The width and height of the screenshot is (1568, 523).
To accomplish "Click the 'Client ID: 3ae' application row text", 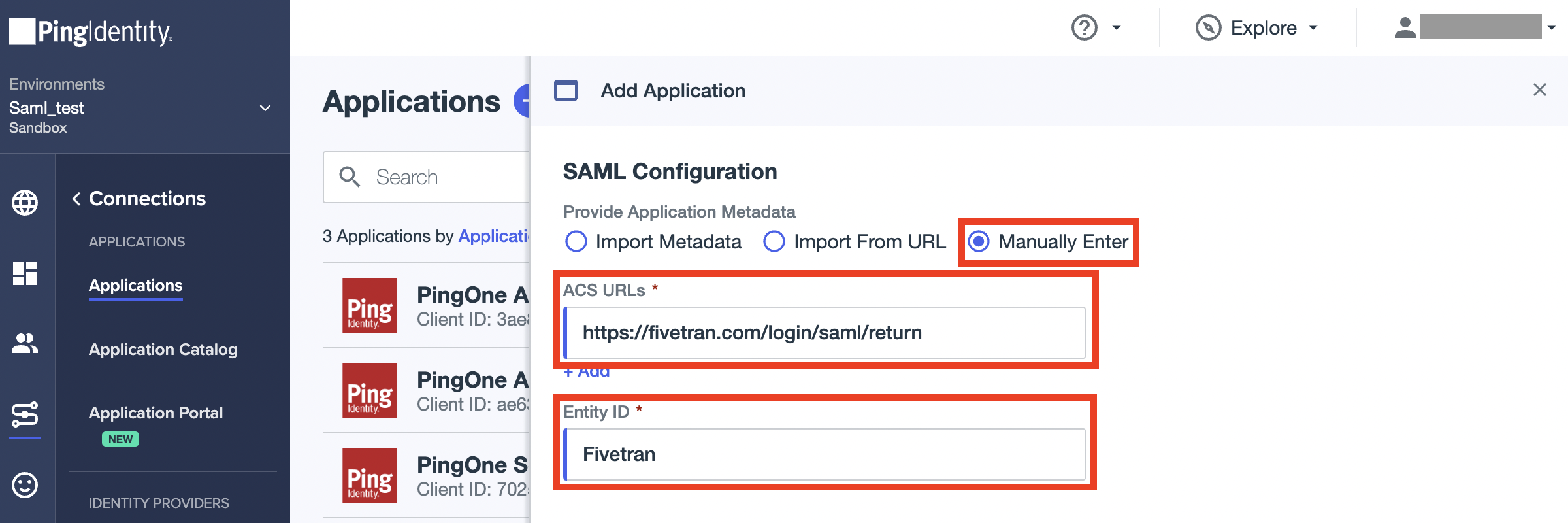I will pos(473,320).
